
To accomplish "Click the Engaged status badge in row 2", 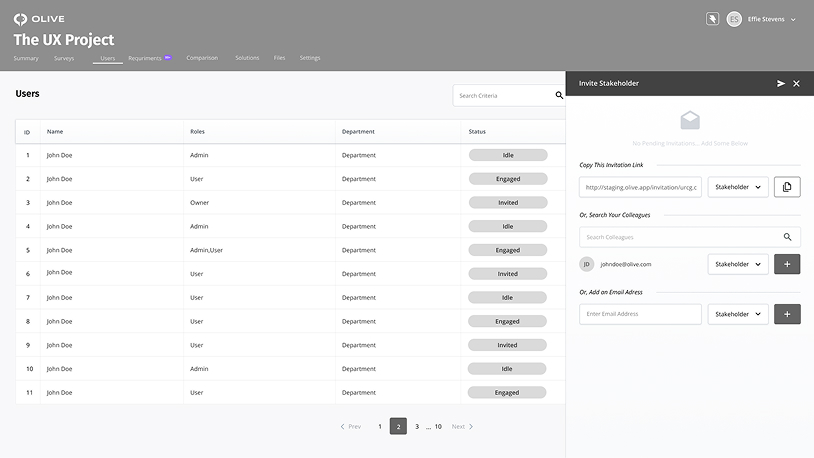I will [x=508, y=179].
